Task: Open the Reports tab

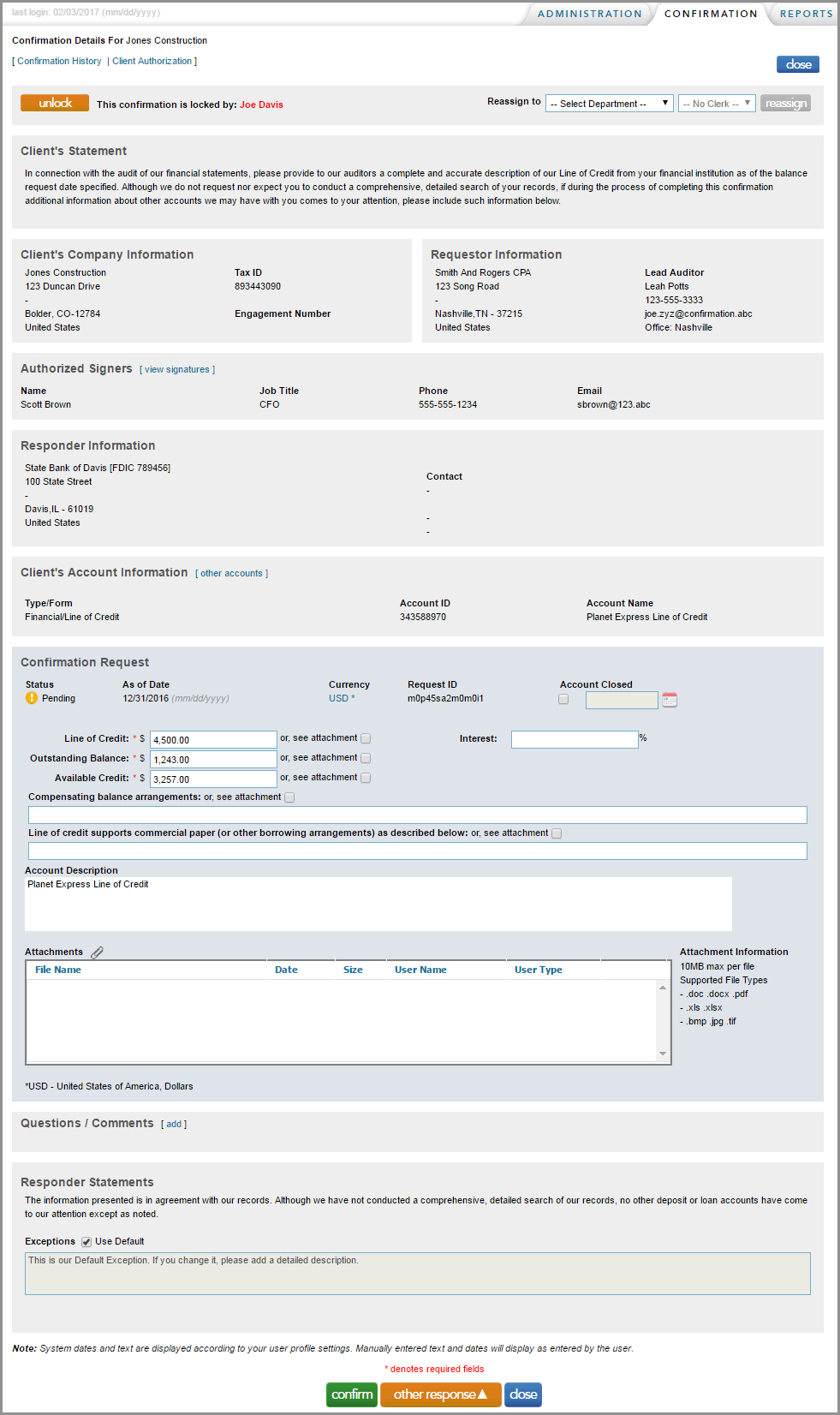Action: (x=806, y=14)
